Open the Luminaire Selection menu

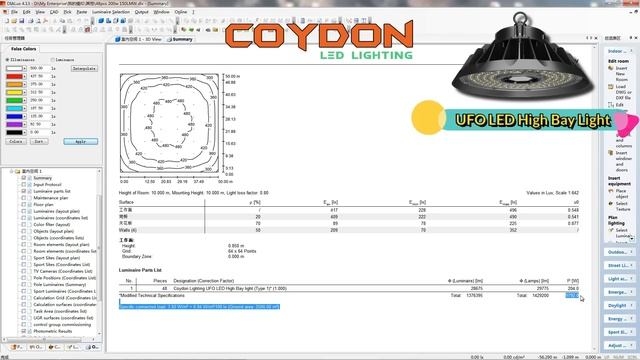click(x=111, y=12)
